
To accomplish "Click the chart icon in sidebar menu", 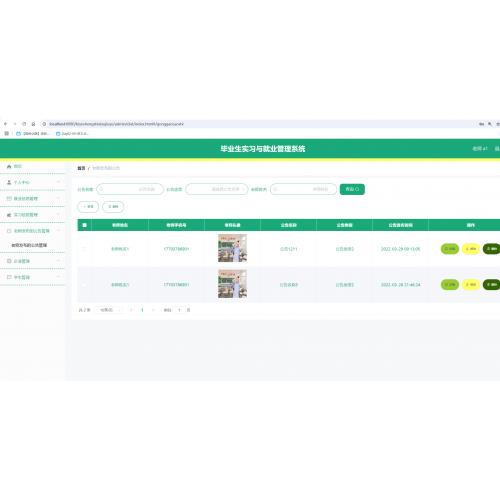I will (9, 215).
